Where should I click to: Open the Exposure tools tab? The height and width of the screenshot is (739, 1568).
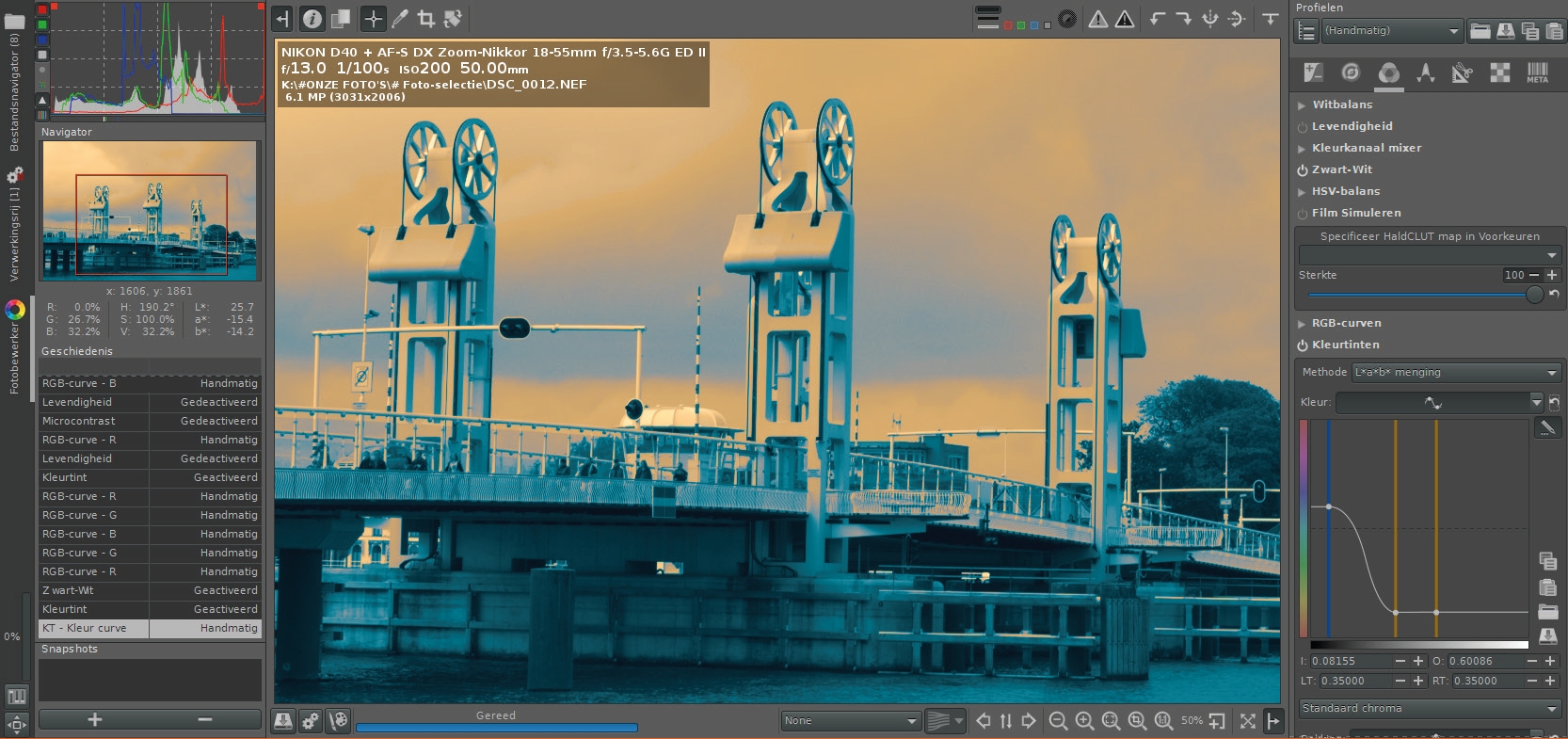[x=1313, y=72]
